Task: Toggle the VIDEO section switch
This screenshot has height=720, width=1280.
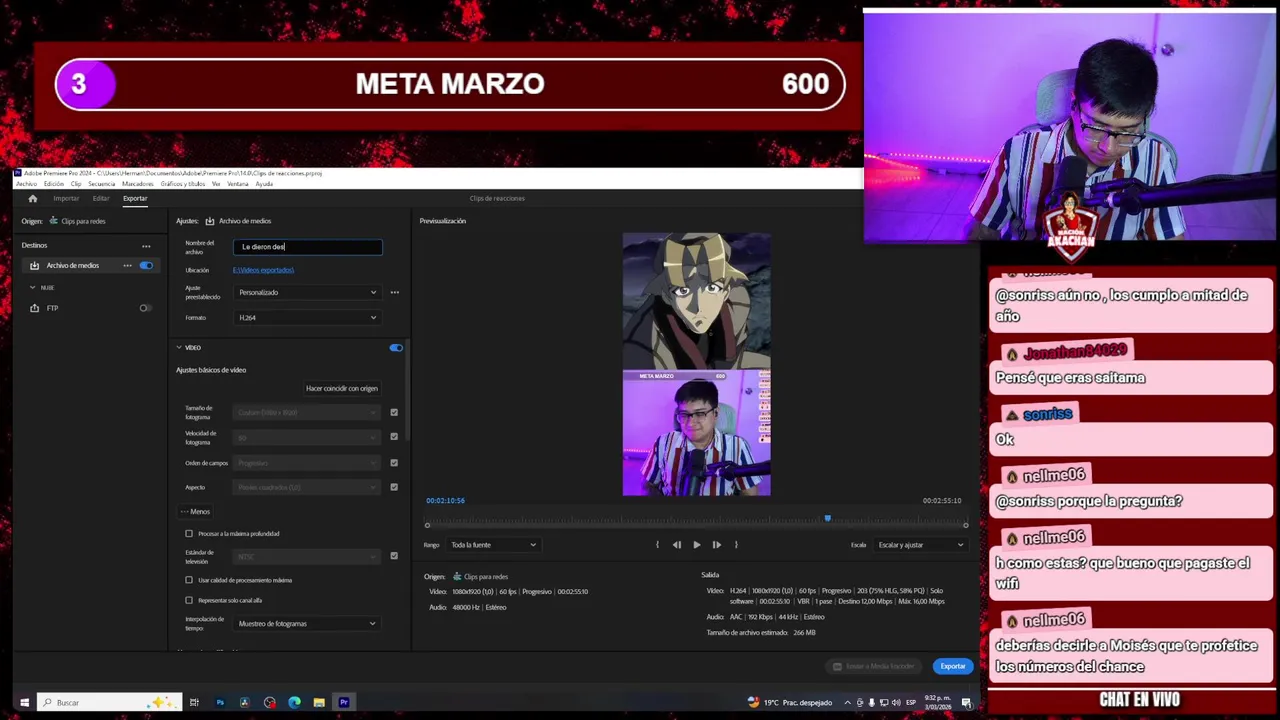Action: click(x=396, y=348)
